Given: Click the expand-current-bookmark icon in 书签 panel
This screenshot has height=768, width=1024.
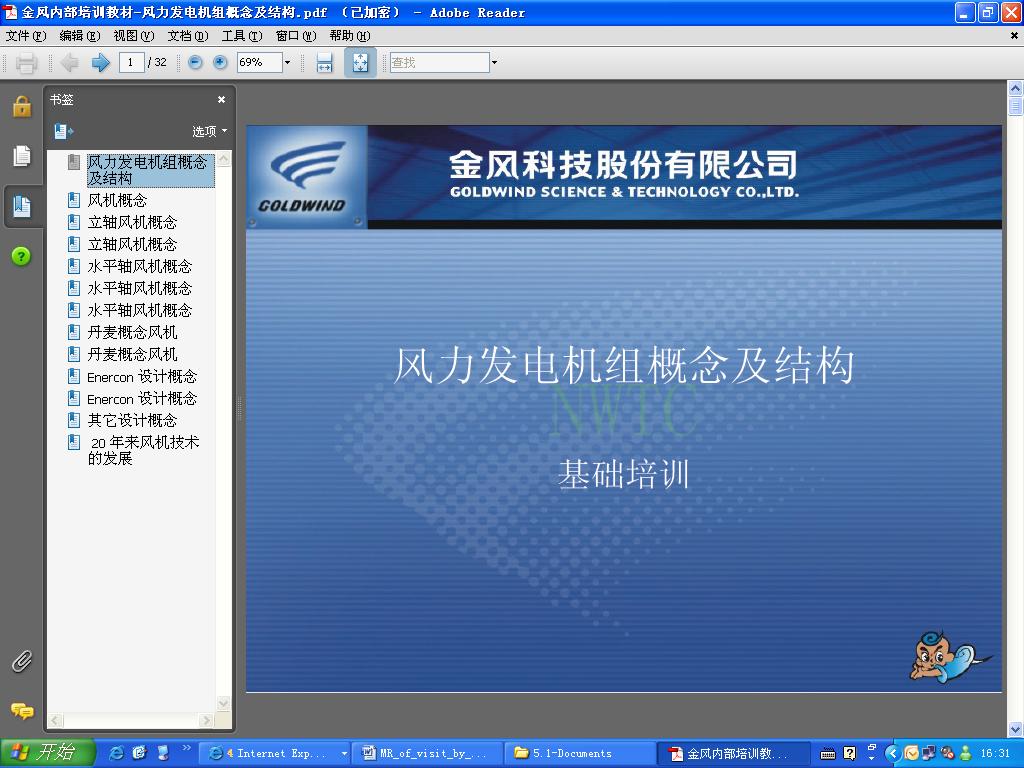Looking at the screenshot, I should [x=62, y=131].
